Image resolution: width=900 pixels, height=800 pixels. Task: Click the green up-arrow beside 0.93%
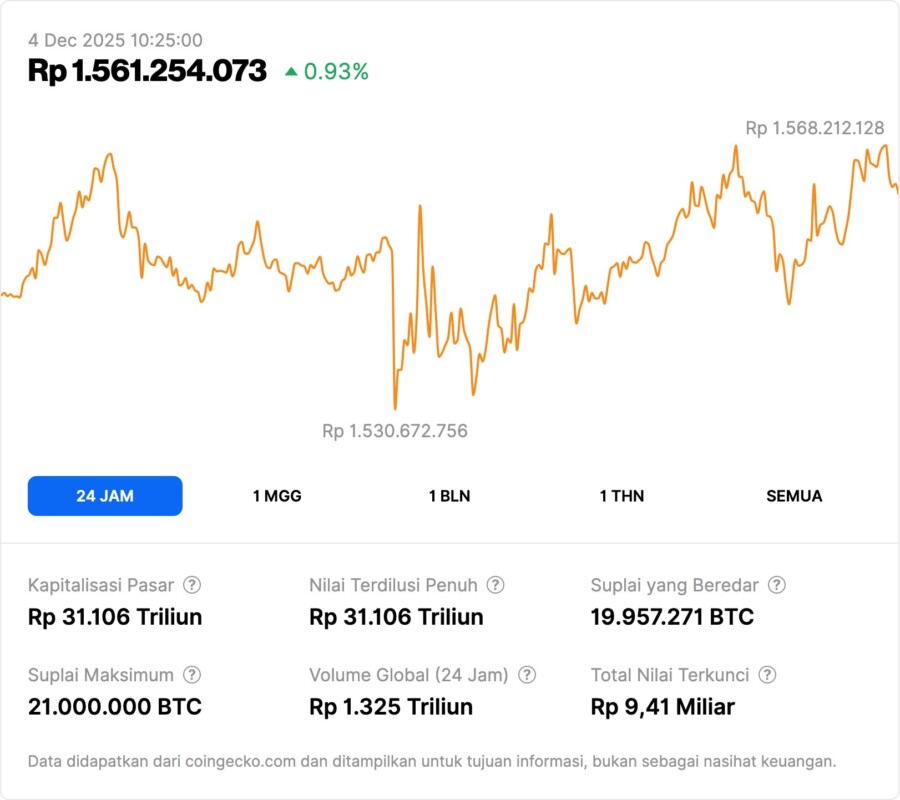click(x=291, y=71)
